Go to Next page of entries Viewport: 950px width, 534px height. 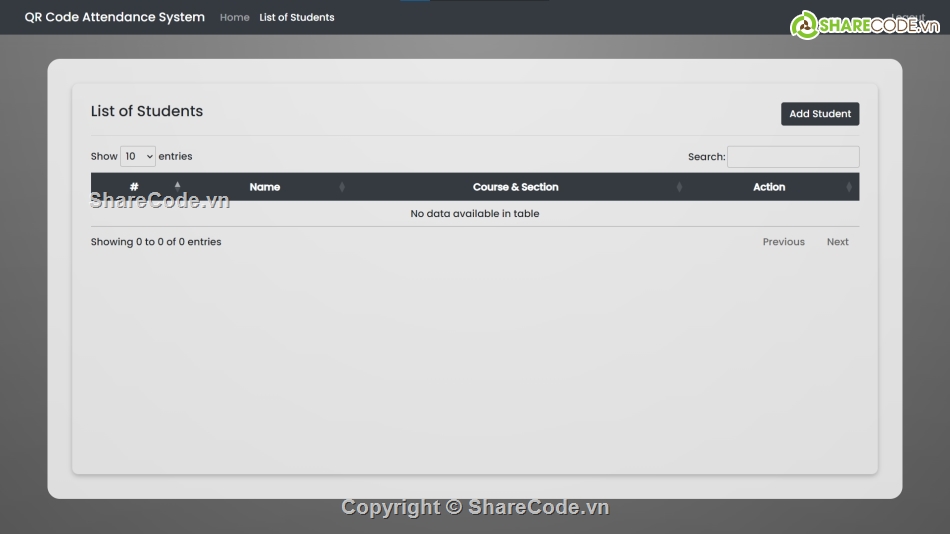[837, 242]
